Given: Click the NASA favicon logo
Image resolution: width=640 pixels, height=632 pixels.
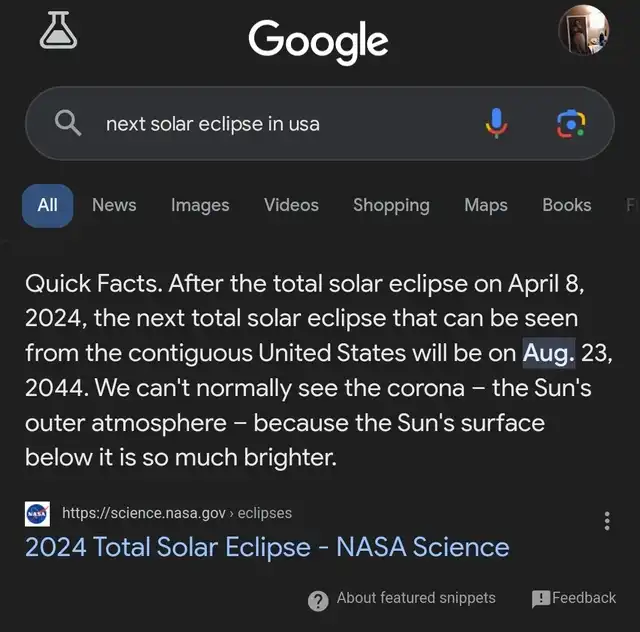Looking at the screenshot, I should [x=37, y=513].
